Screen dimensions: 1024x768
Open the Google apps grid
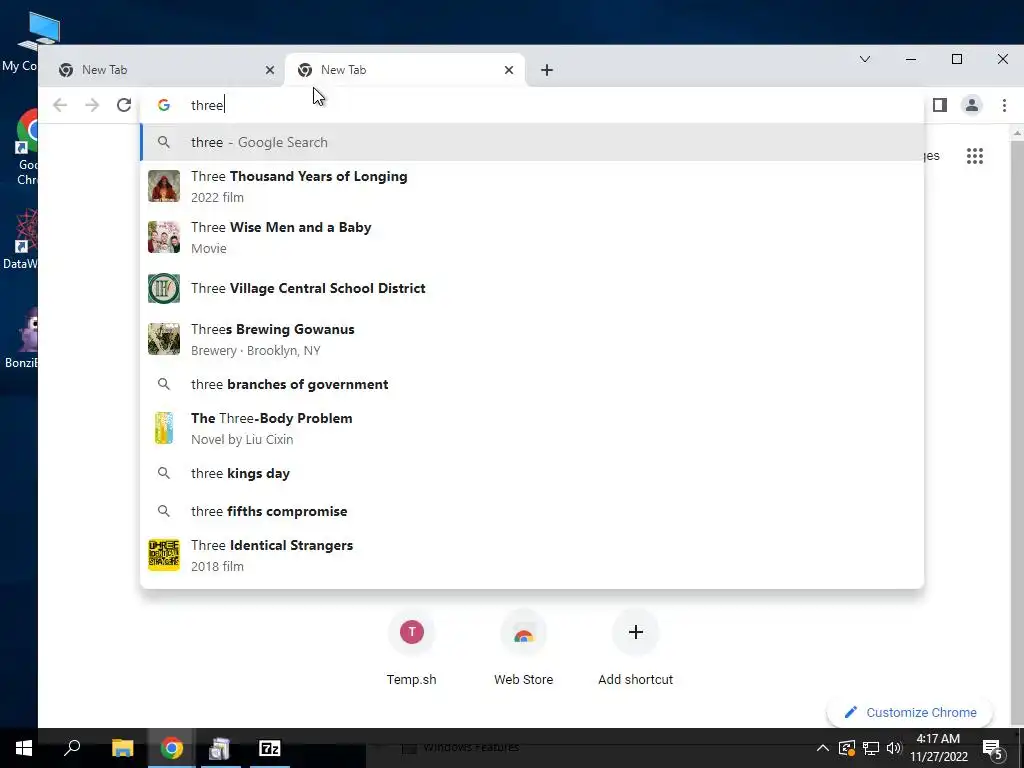974,156
